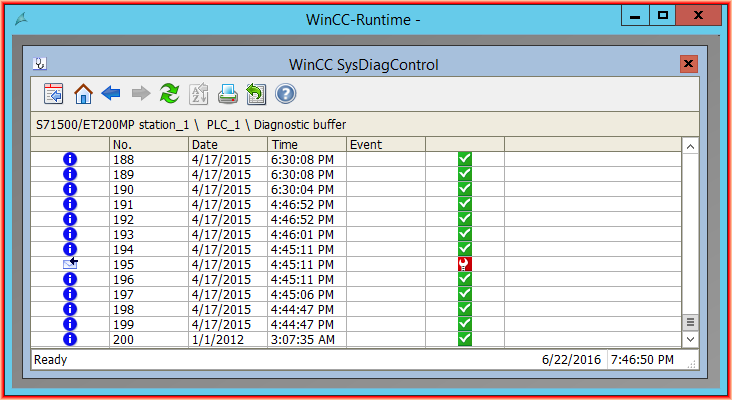The image size is (732, 400).
Task: Click the green checkmark in row 188
Action: point(464,159)
